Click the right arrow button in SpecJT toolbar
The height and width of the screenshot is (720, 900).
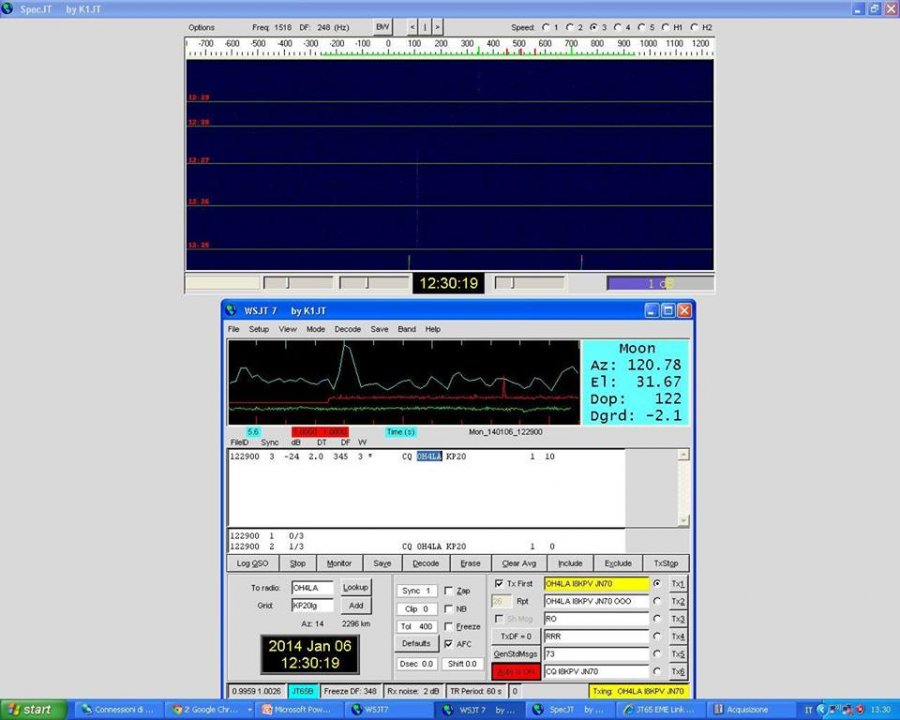437,27
